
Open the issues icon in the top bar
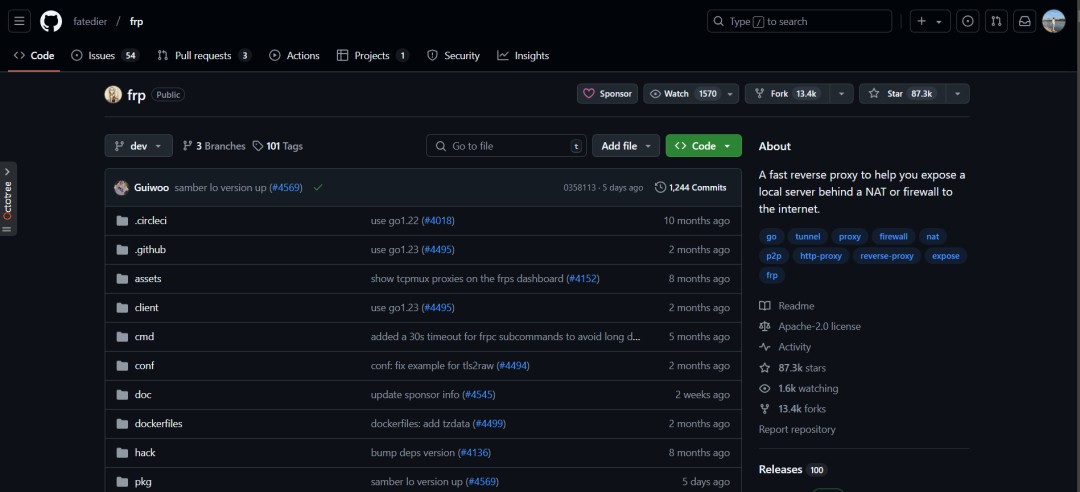pyautogui.click(x=967, y=21)
